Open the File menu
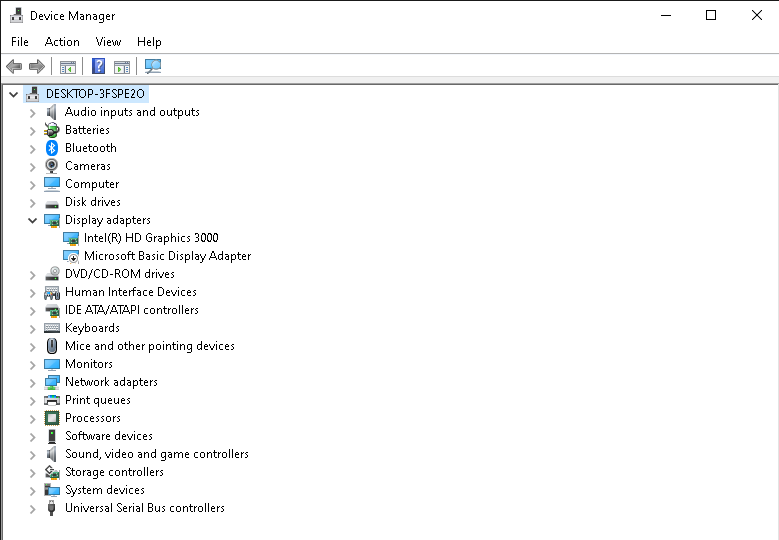This screenshot has width=779, height=540. [x=20, y=42]
